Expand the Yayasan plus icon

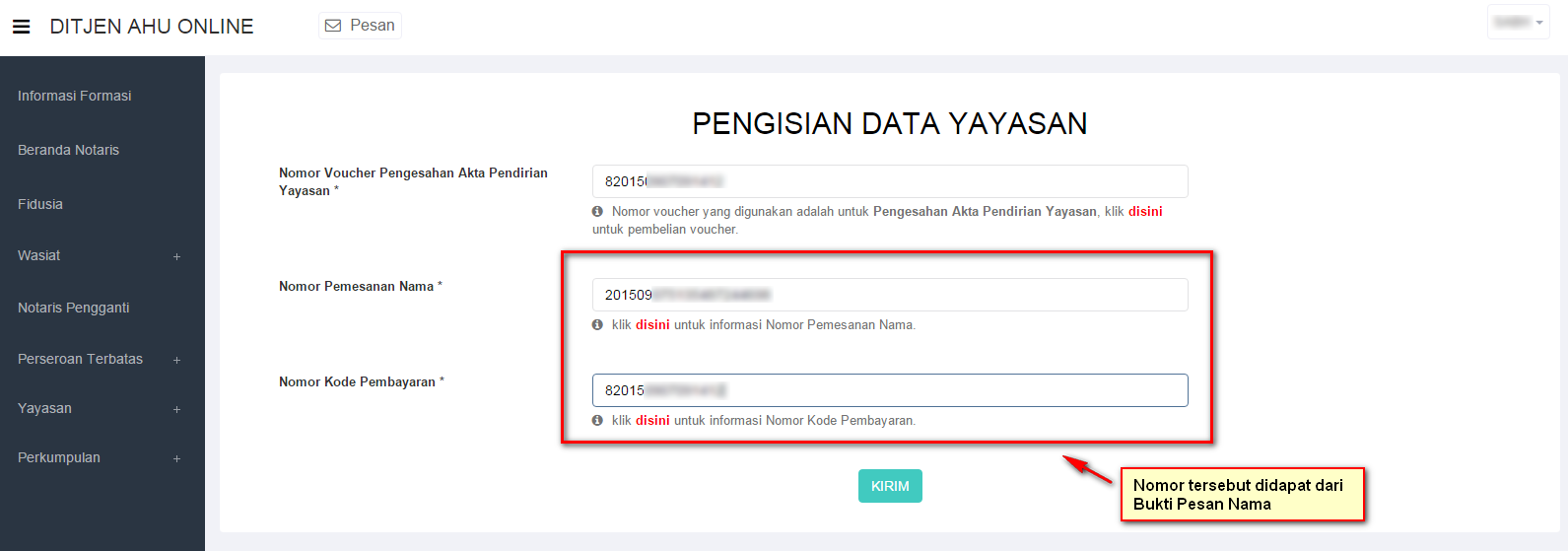(177, 409)
